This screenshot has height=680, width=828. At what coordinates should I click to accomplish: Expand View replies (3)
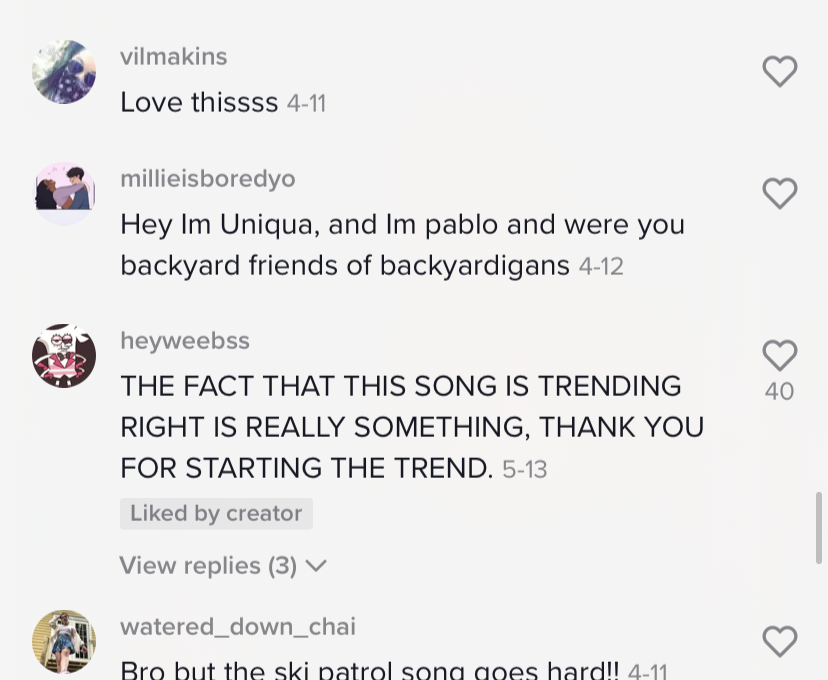pos(208,566)
